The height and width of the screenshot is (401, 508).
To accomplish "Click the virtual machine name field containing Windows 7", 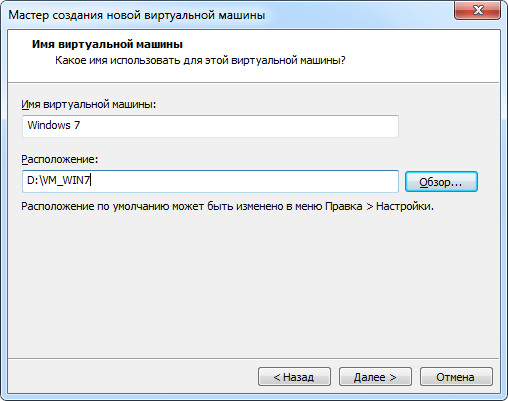I will coord(210,126).
